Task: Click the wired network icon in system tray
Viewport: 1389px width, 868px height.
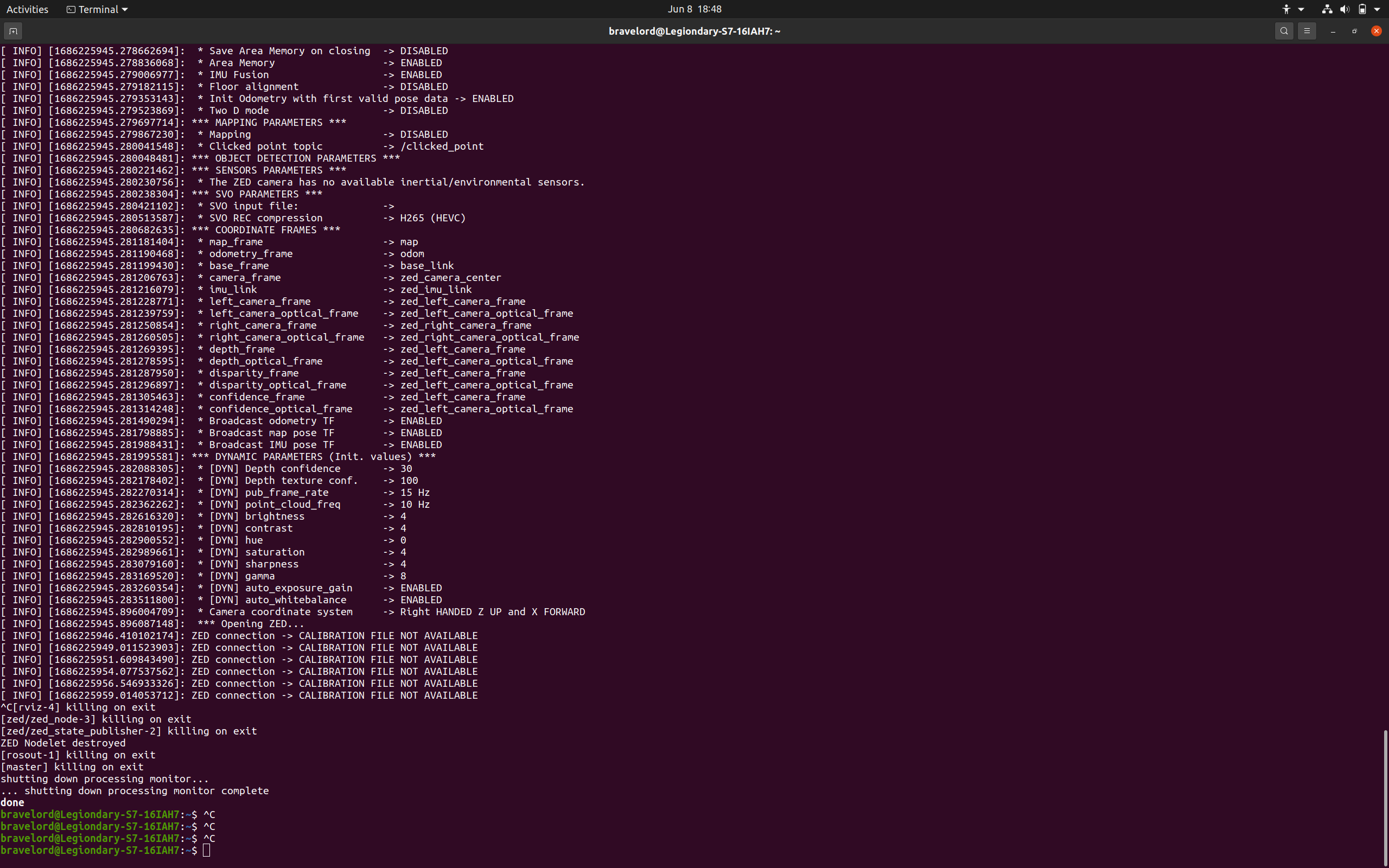Action: tap(1327, 9)
